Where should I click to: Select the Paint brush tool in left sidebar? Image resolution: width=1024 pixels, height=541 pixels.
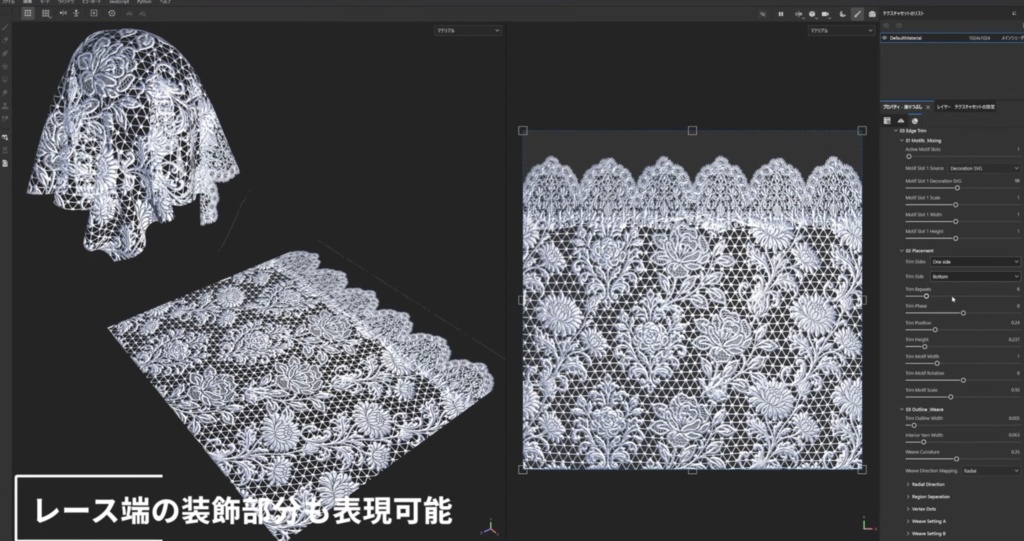click(5, 27)
